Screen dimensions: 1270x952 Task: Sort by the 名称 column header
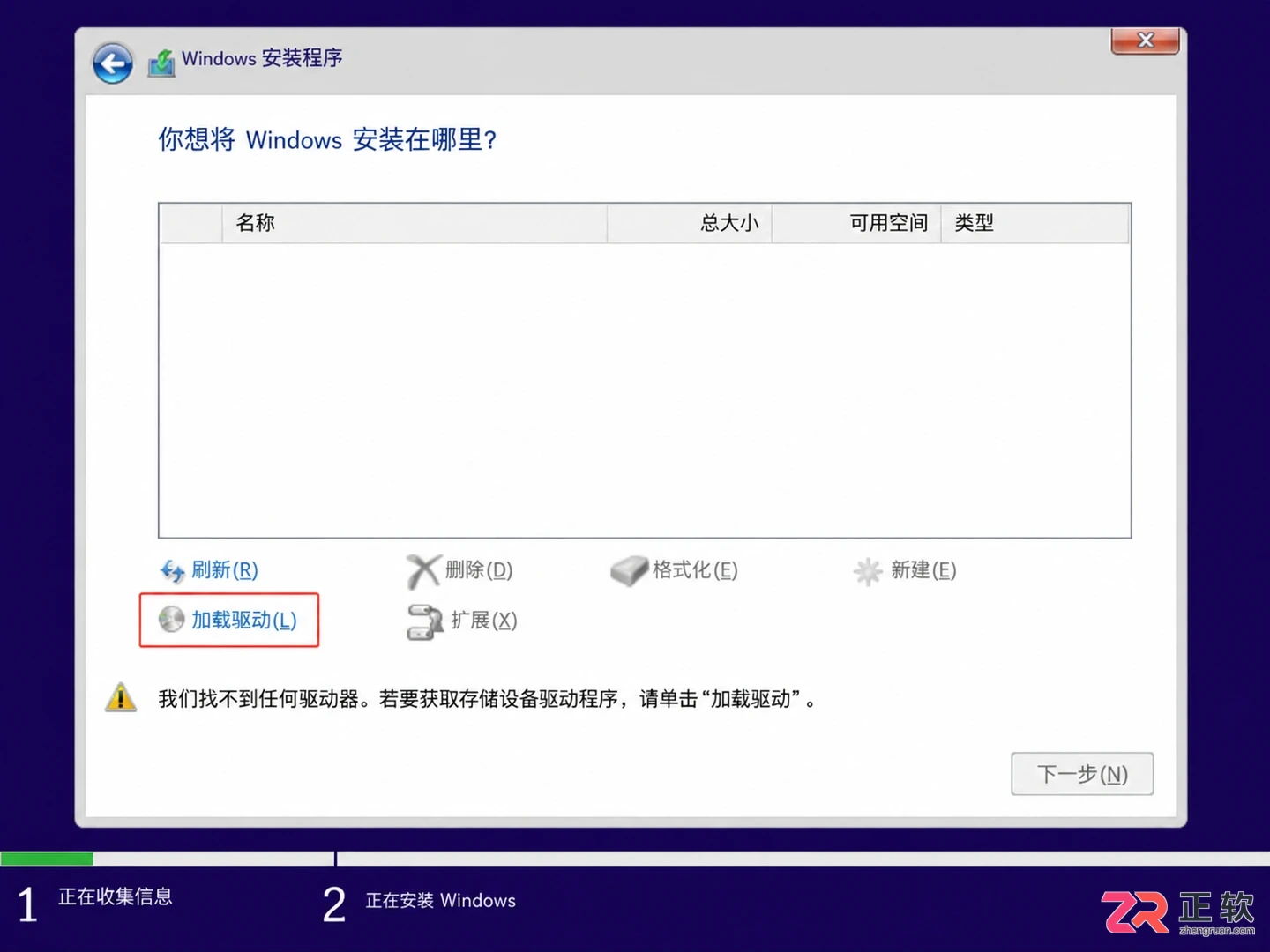(415, 223)
